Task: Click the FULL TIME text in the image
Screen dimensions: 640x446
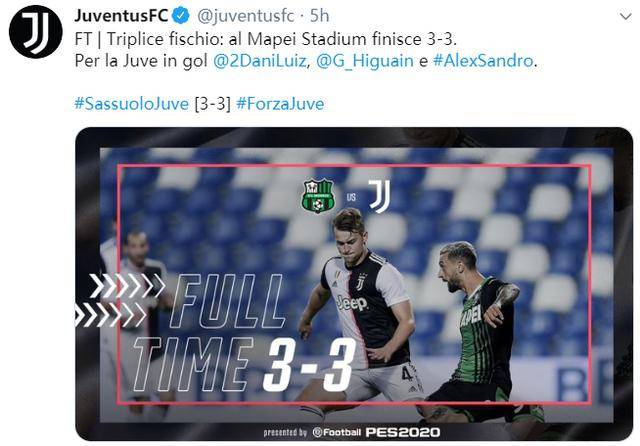Action: tap(208, 332)
